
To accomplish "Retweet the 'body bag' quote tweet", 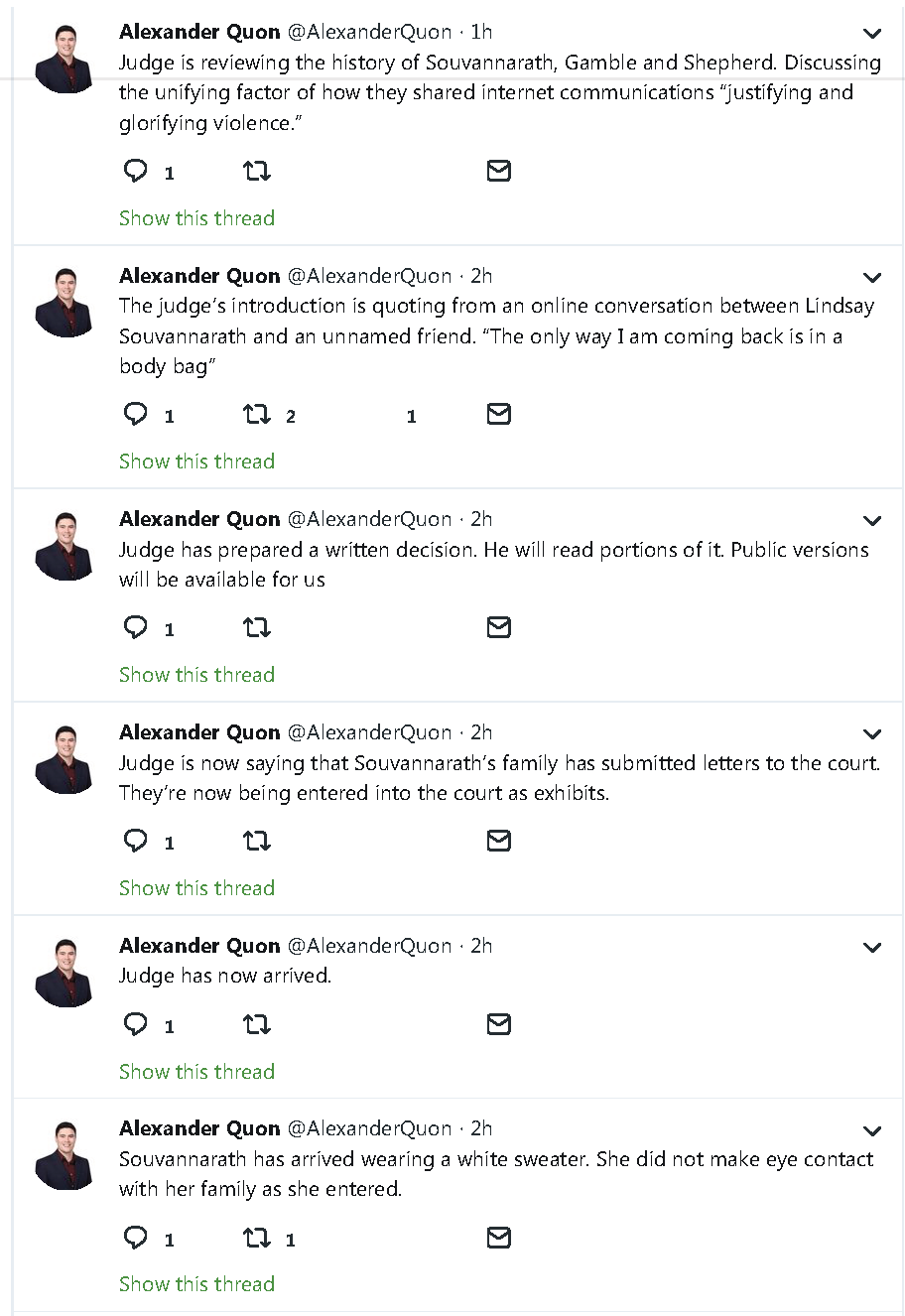I will point(257,414).
